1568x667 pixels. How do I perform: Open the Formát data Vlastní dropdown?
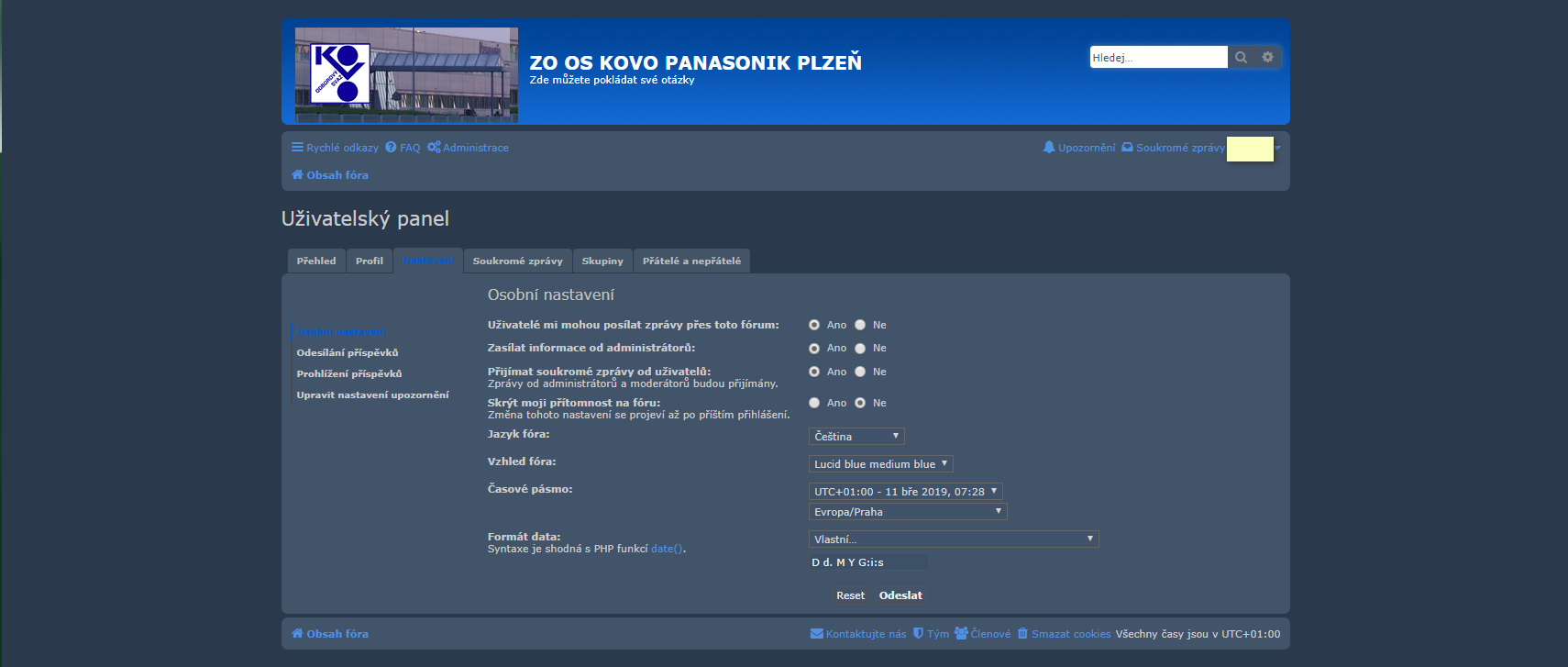coord(954,539)
